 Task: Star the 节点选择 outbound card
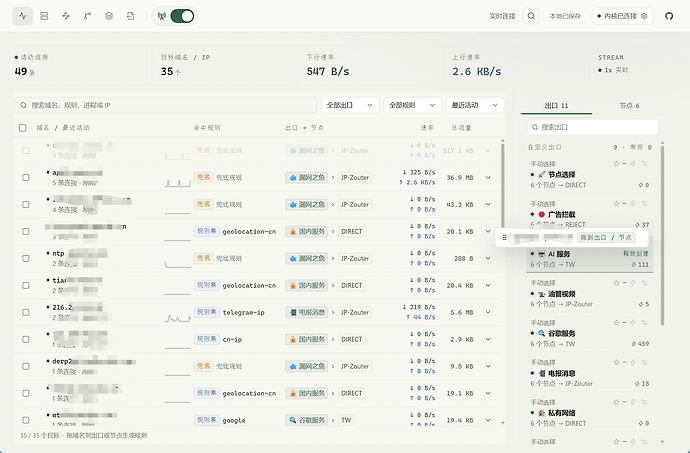(x=616, y=164)
